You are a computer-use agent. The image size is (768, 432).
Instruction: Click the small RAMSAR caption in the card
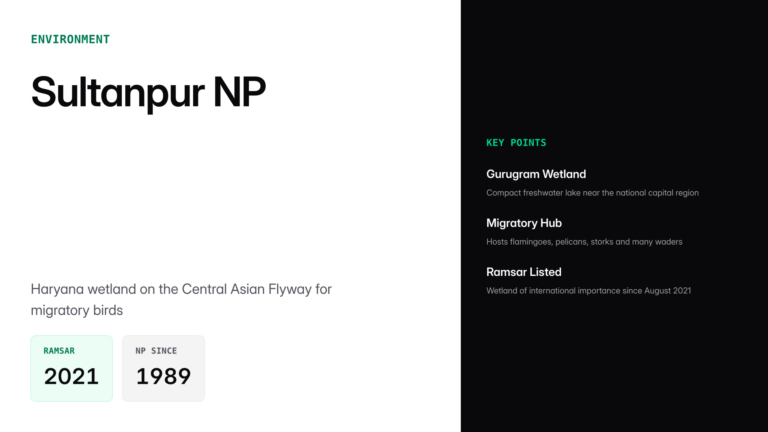[59, 351]
